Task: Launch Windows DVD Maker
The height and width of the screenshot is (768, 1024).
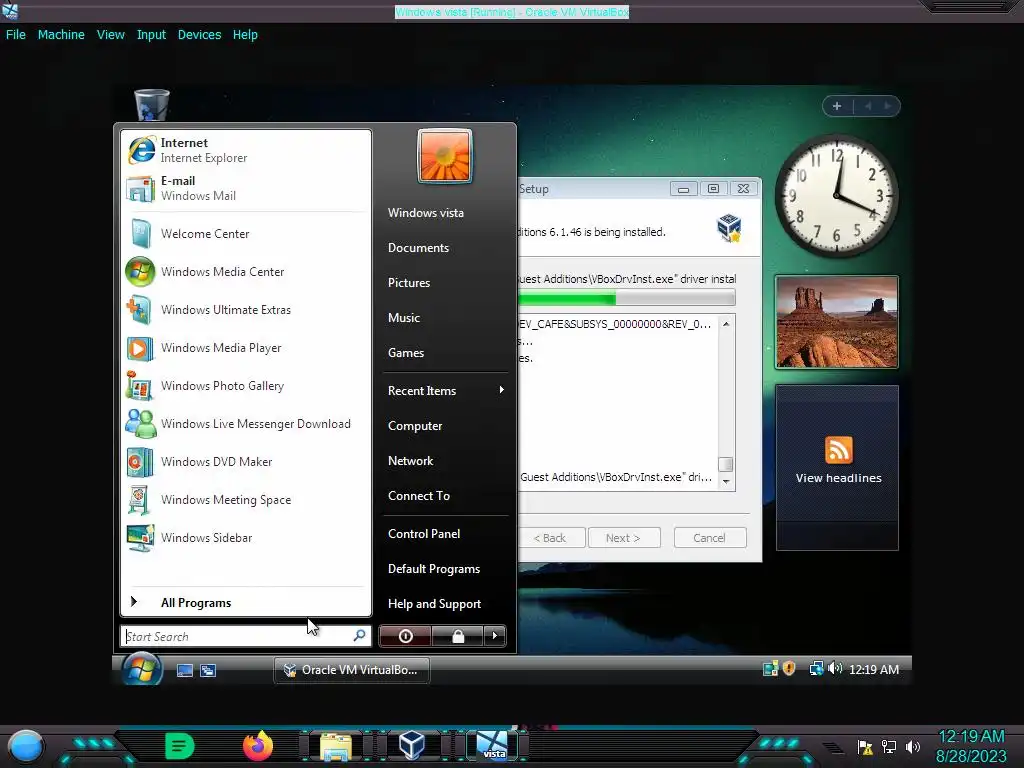Action: point(245,461)
